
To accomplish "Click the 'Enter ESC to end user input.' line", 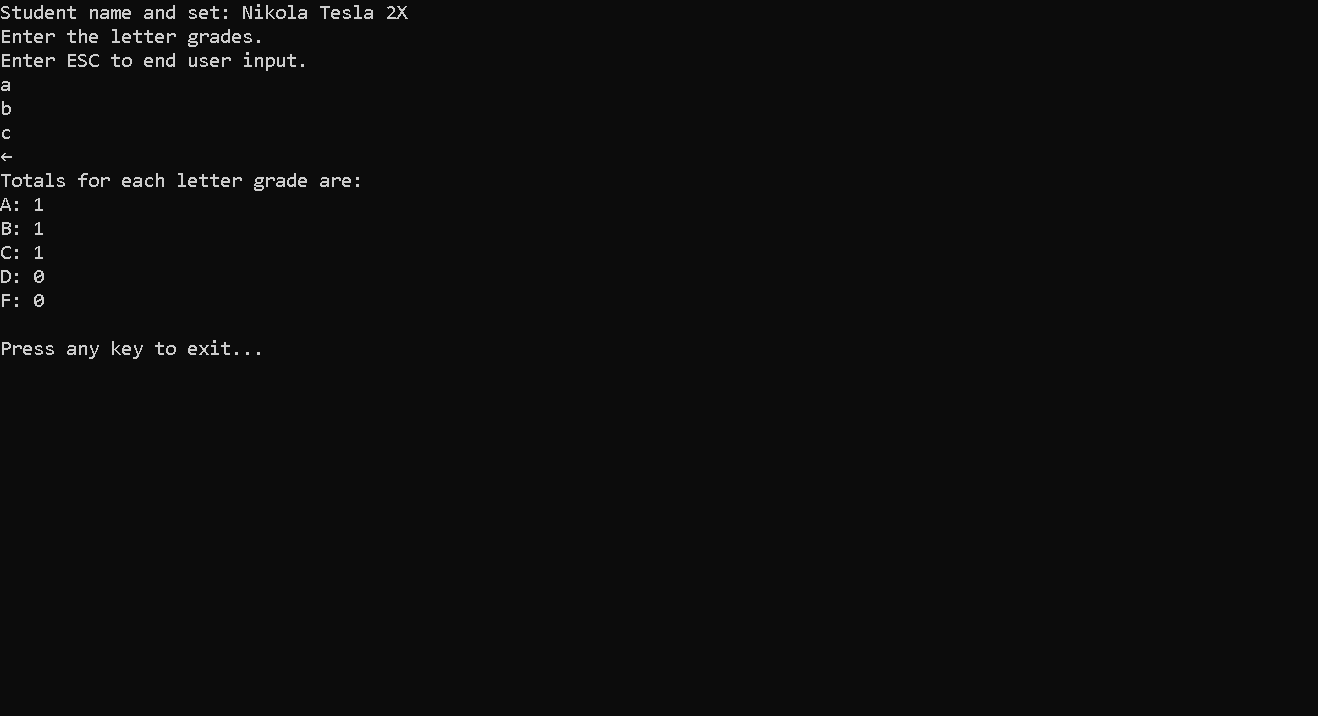I will (x=154, y=61).
